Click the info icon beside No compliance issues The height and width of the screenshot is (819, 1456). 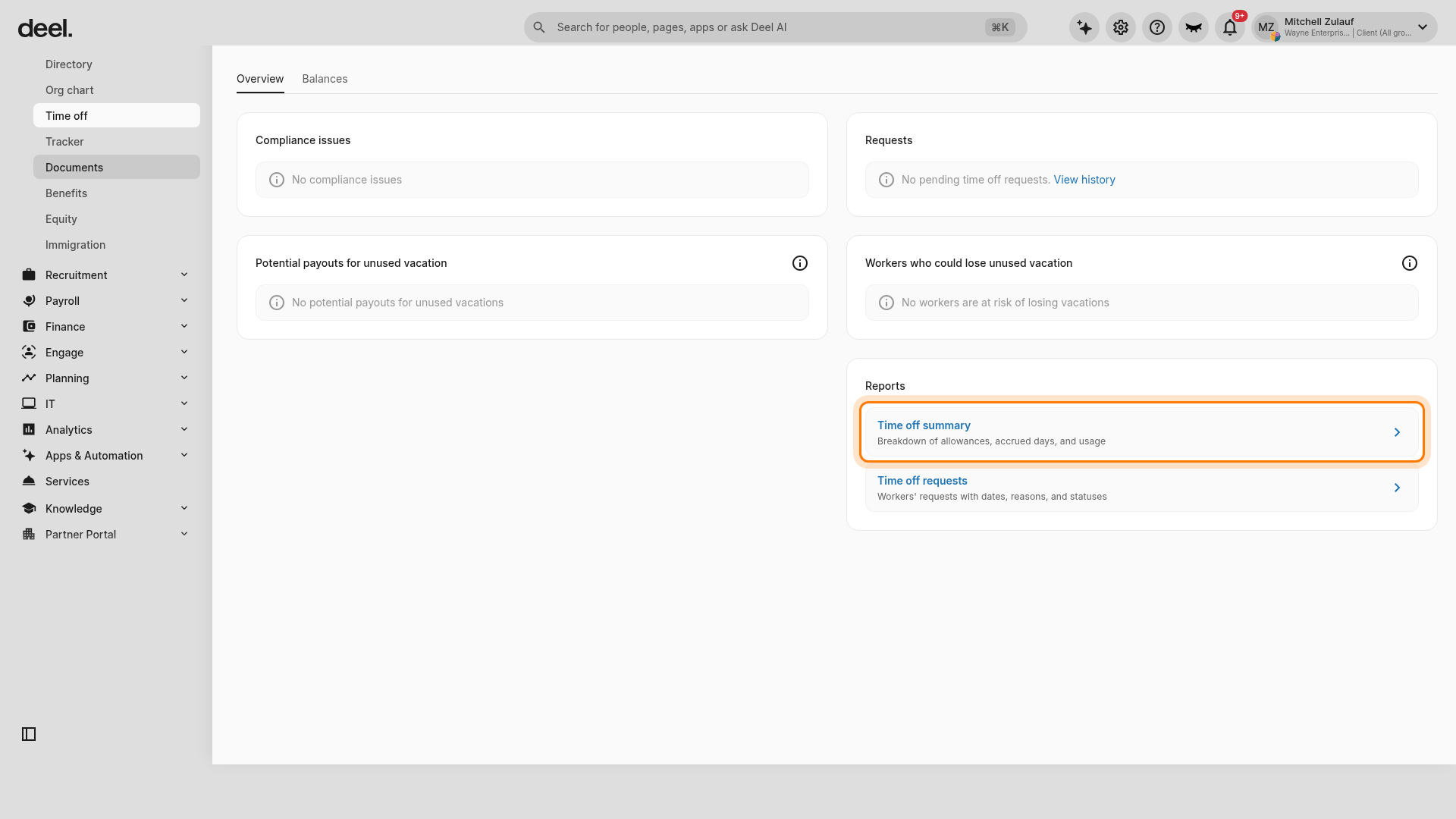[x=277, y=180]
